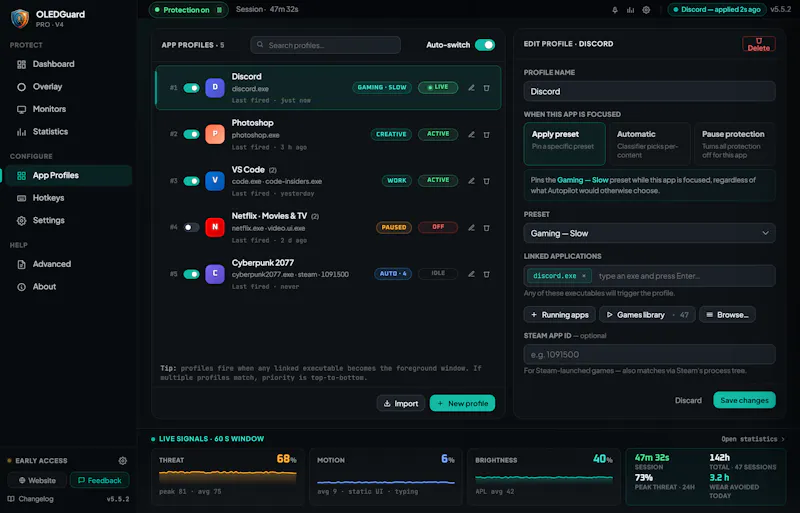Click the red Delete profile button

[x=759, y=44]
